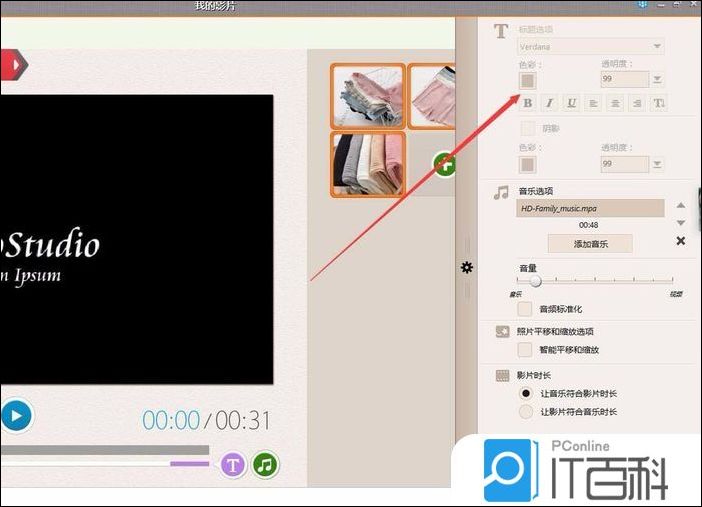The width and height of the screenshot is (702, 507).
Task: Click the green add media plus button
Action: [445, 164]
